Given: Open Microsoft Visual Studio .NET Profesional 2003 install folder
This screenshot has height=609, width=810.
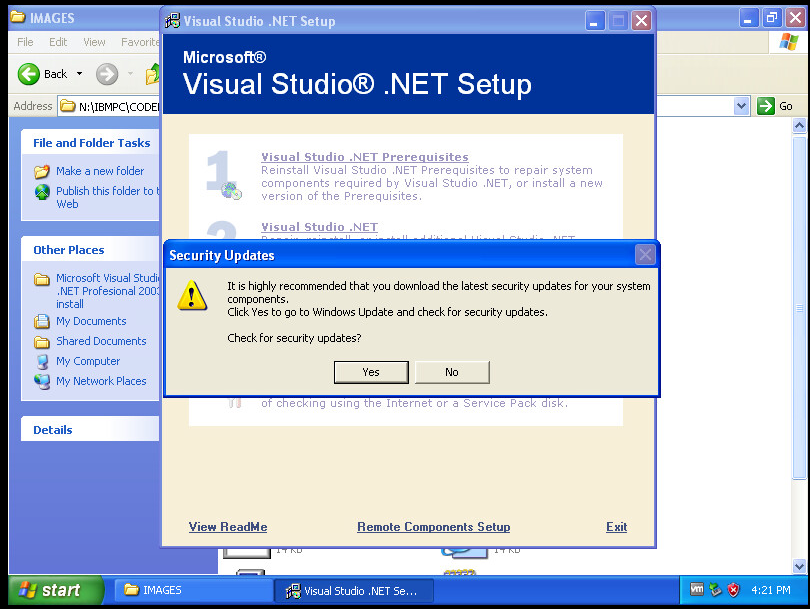Looking at the screenshot, I should point(107,291).
